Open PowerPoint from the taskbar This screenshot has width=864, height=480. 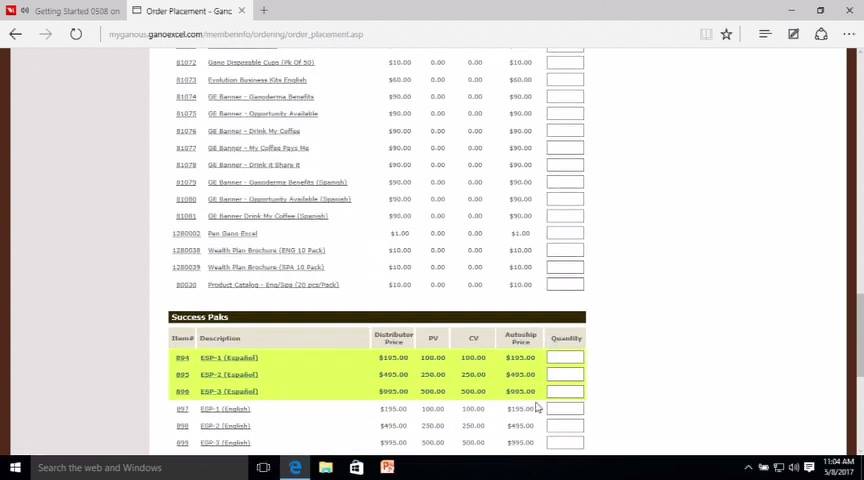coord(387,467)
